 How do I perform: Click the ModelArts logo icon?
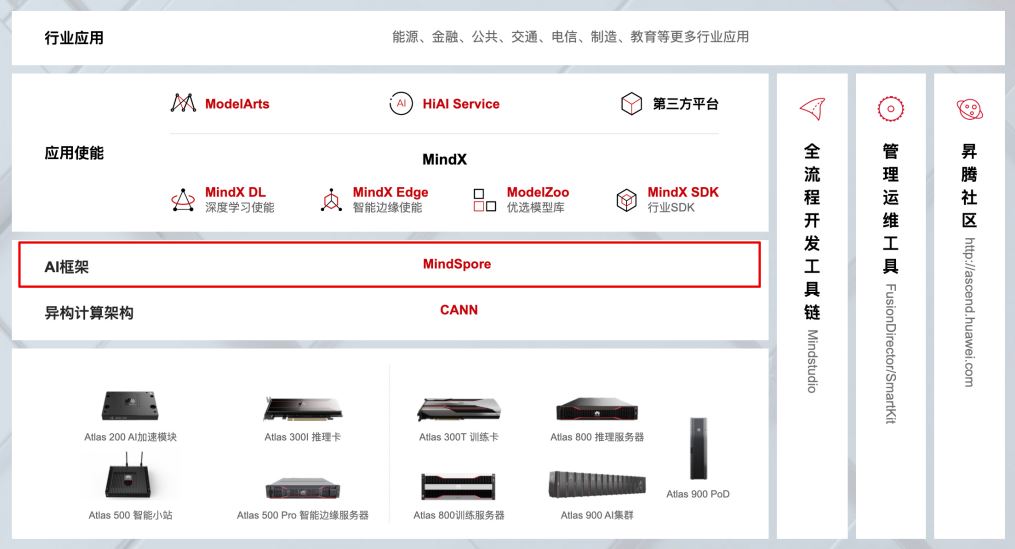pyautogui.click(x=183, y=103)
